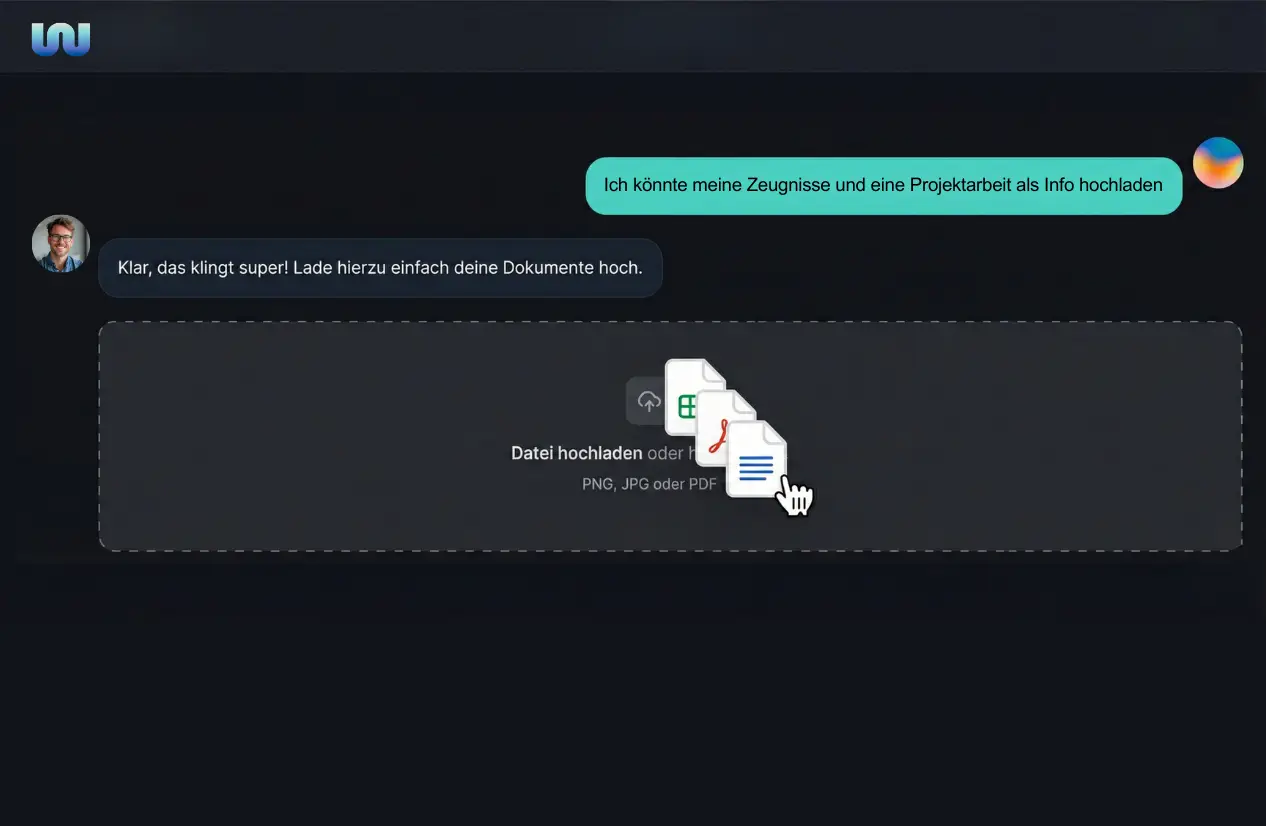Select the blue text document icon
1266x826 pixels.
(x=756, y=459)
